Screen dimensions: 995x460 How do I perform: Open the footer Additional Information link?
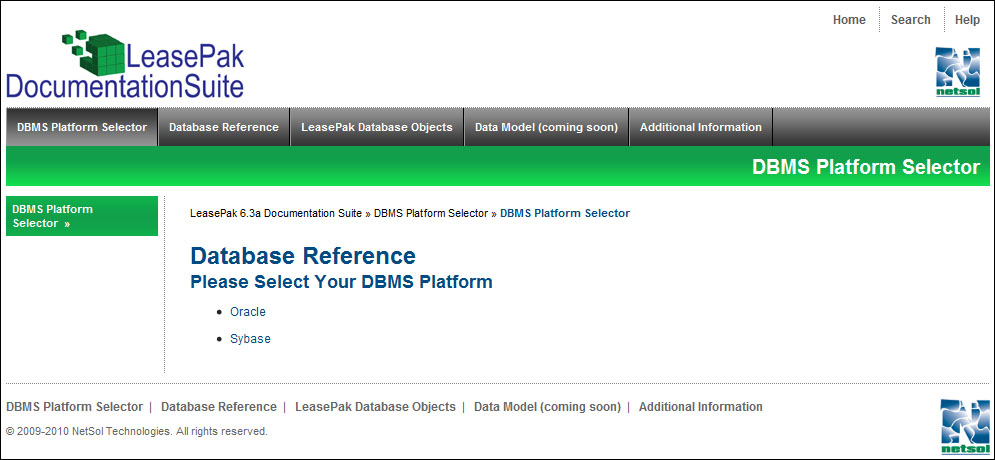pyautogui.click(x=701, y=407)
